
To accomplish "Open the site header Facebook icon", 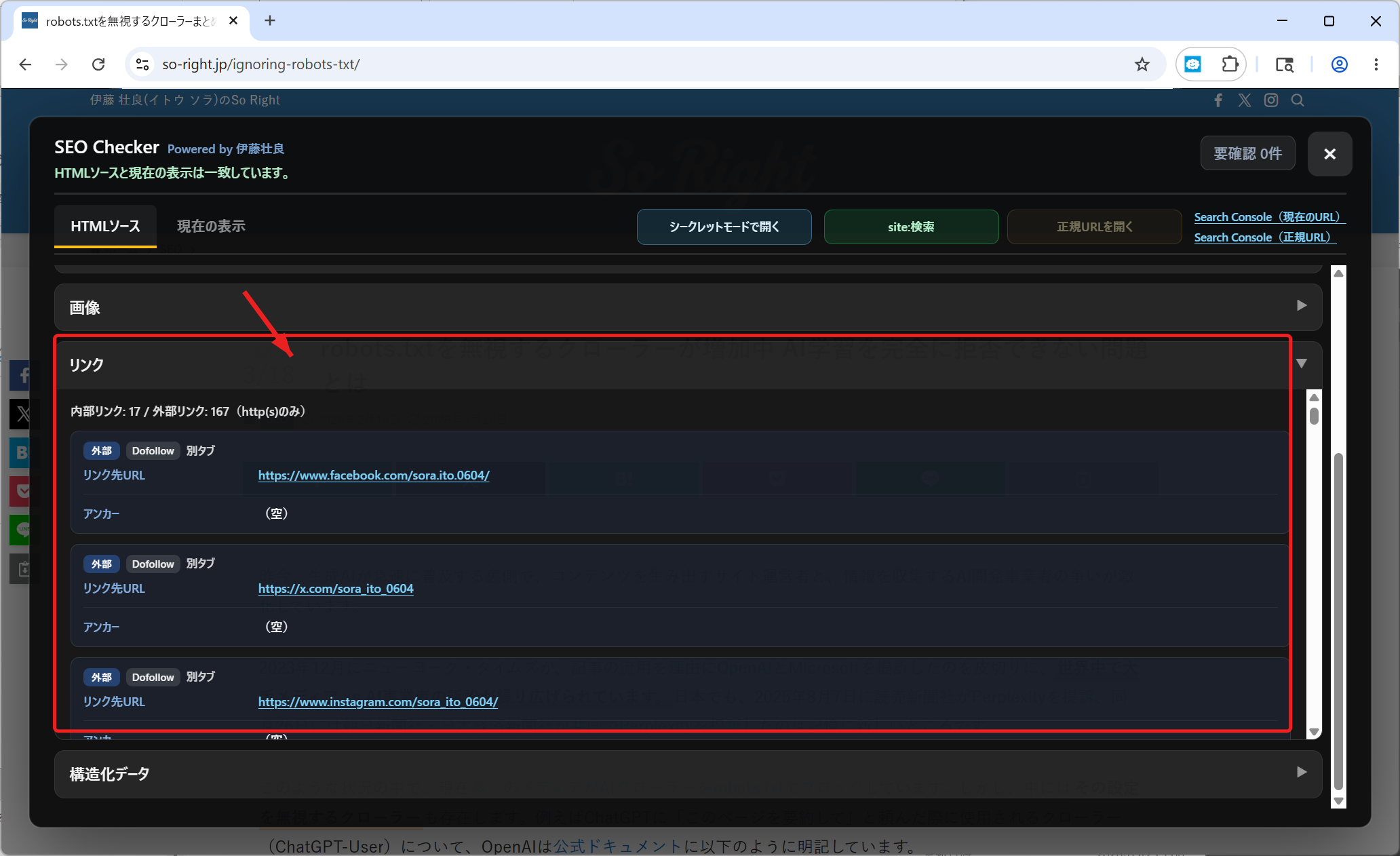I will pyautogui.click(x=1218, y=100).
